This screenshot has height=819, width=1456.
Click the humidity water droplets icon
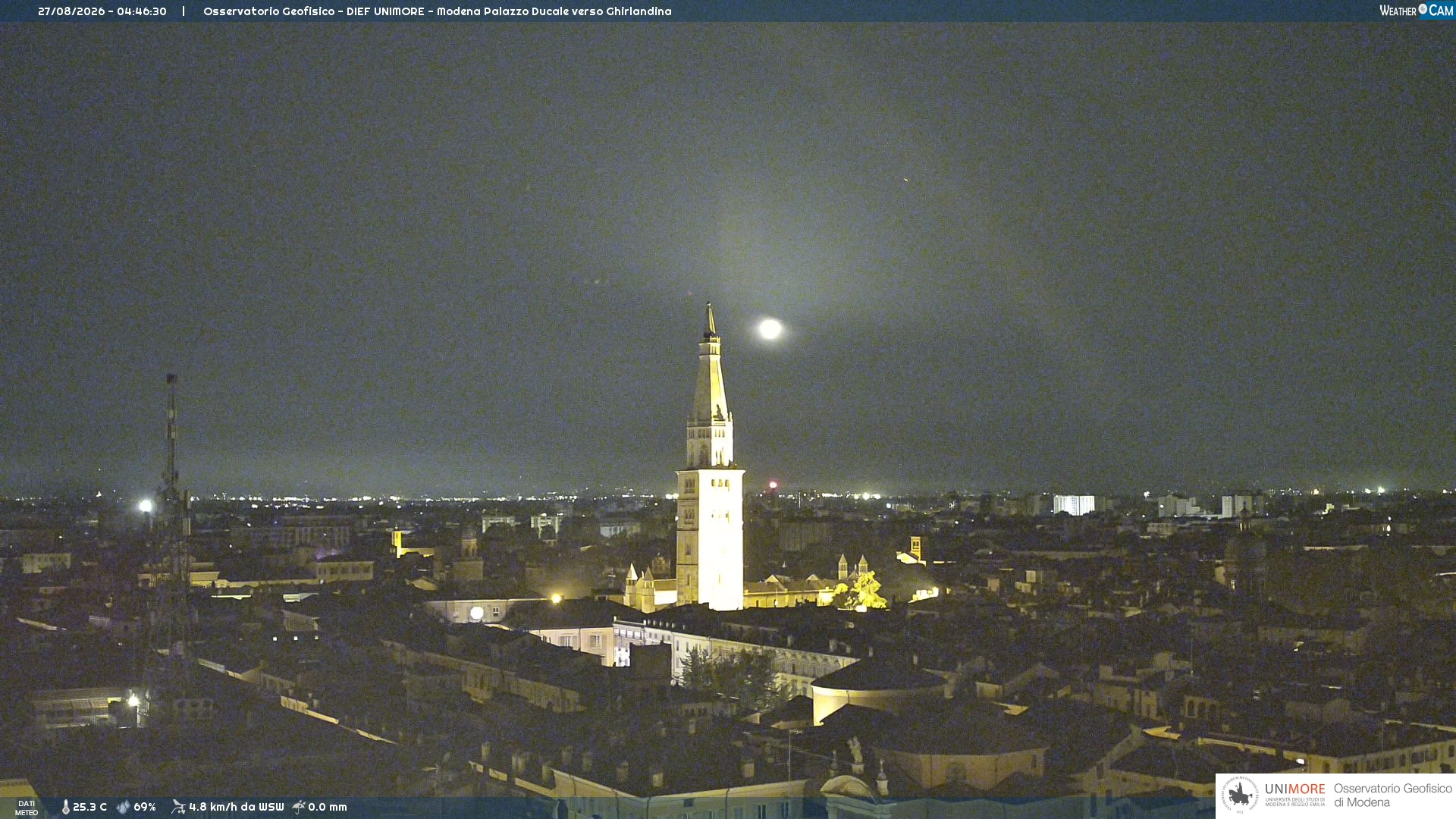click(x=123, y=808)
